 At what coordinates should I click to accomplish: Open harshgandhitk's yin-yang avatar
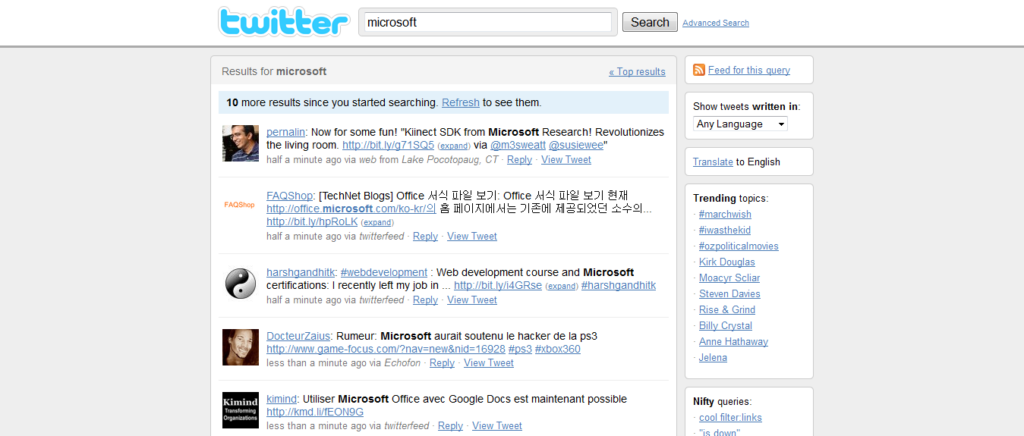point(240,284)
